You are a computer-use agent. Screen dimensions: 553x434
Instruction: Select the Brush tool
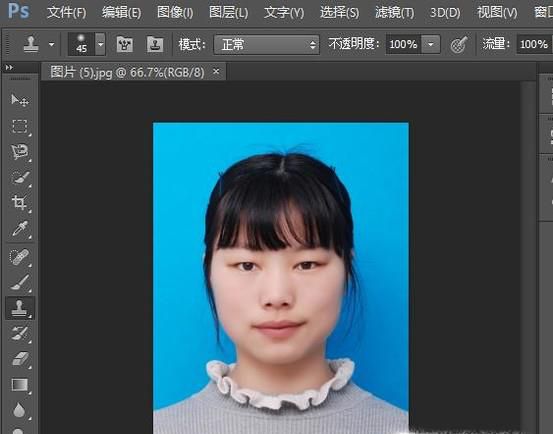click(x=20, y=282)
